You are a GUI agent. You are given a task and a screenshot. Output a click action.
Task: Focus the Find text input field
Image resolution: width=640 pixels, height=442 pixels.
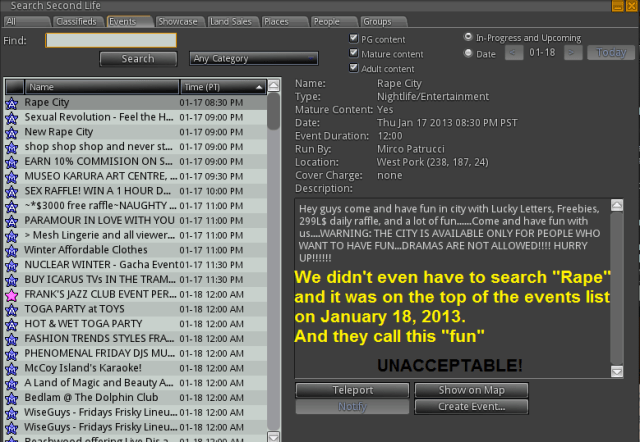point(111,40)
